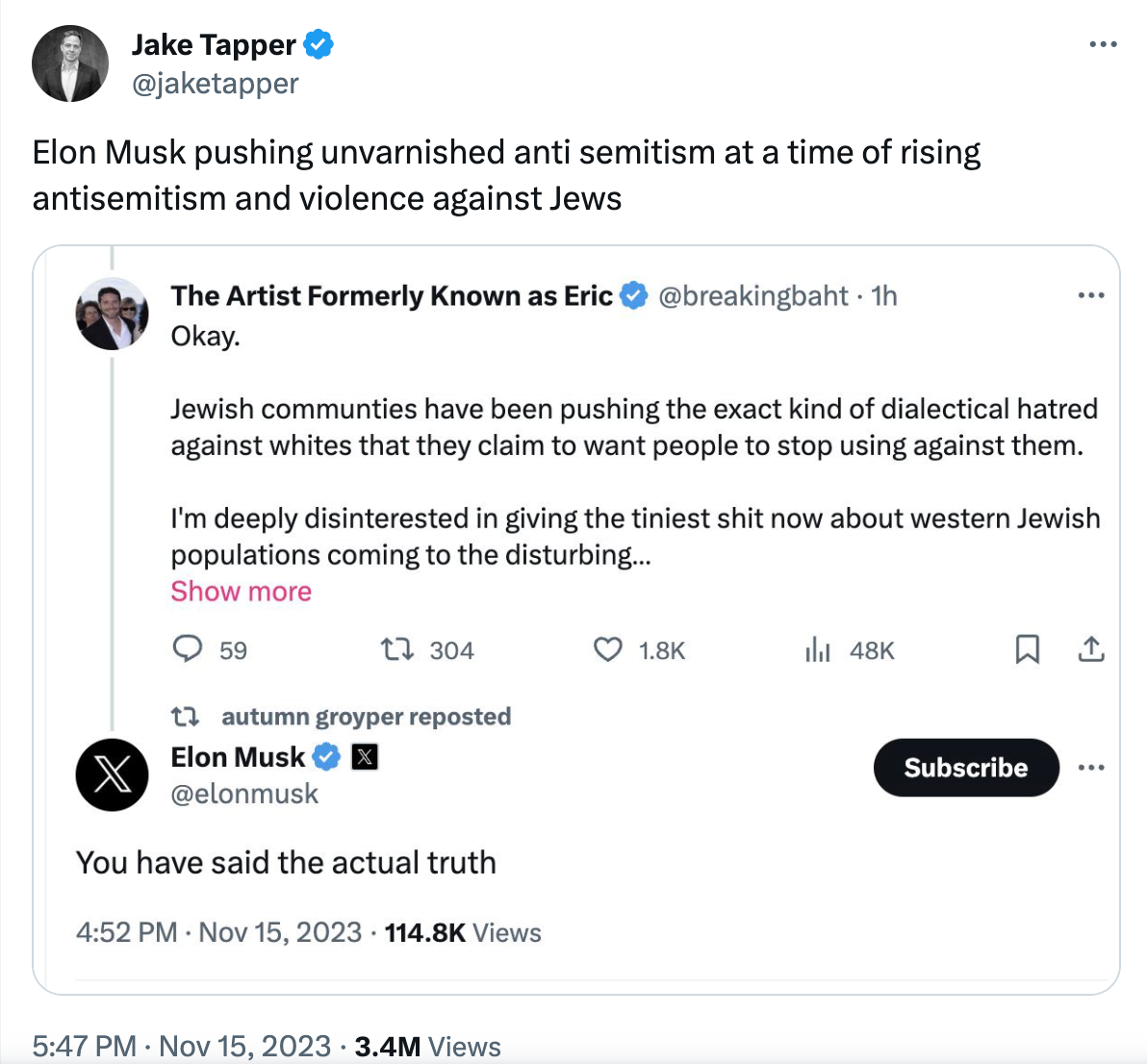Image resolution: width=1147 pixels, height=1064 pixels.
Task: Open the @elonmusk profile handle
Action: (244, 794)
